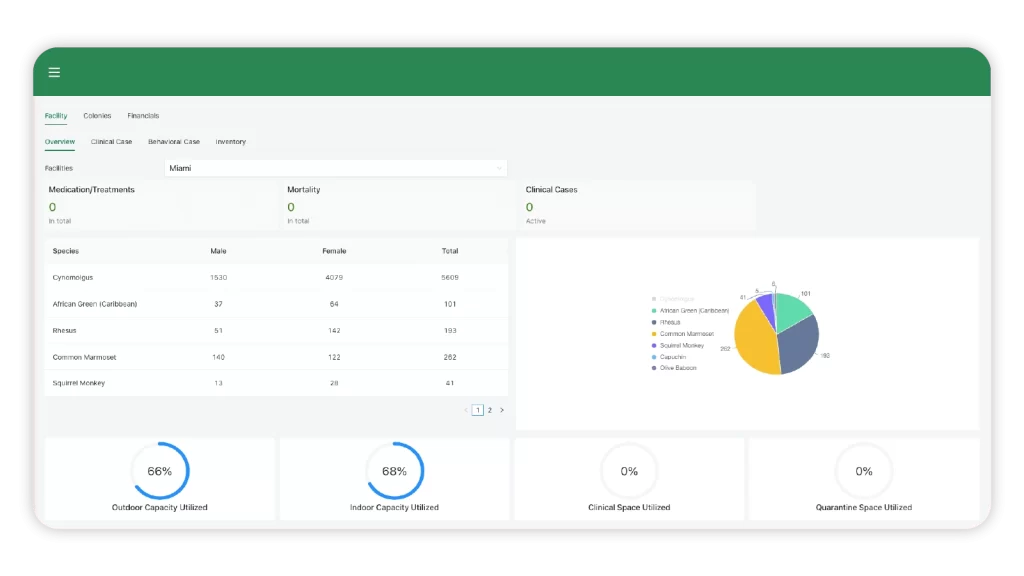Click the Clinical Space Utilized 0% gauge
This screenshot has width=1024, height=576.
[629, 471]
